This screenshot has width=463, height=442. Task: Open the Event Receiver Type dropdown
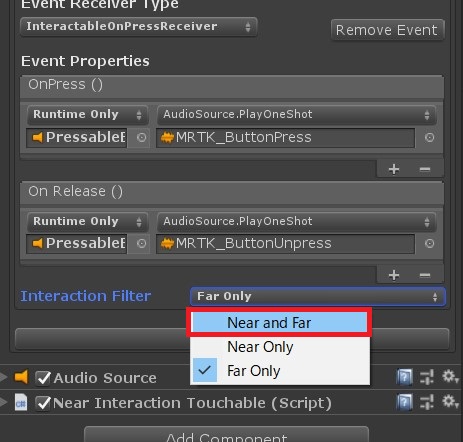[x=138, y=27]
